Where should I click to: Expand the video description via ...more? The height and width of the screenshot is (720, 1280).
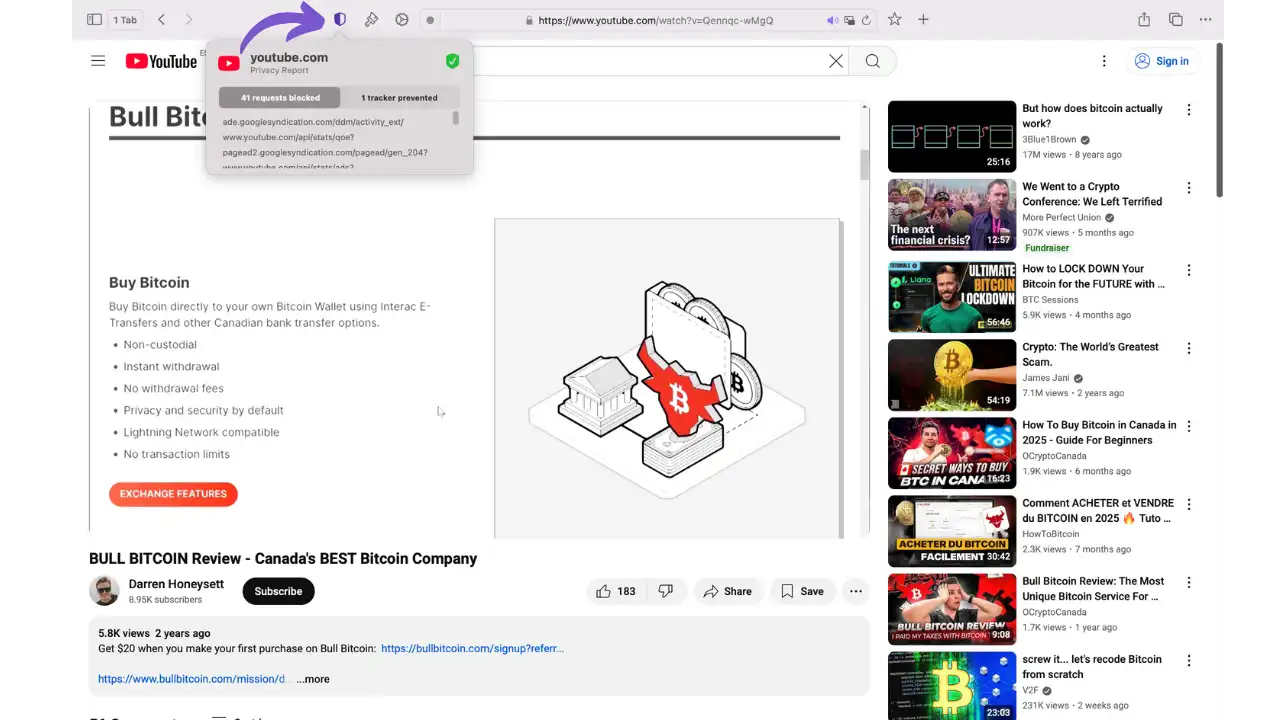313,679
